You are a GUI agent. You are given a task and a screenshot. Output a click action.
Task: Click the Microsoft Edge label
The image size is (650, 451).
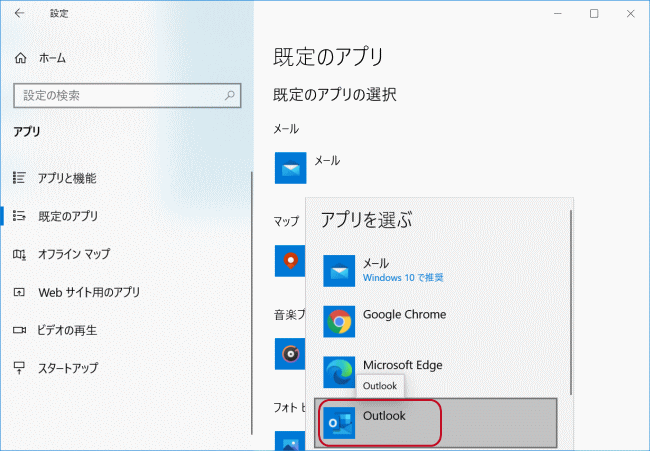coord(403,365)
